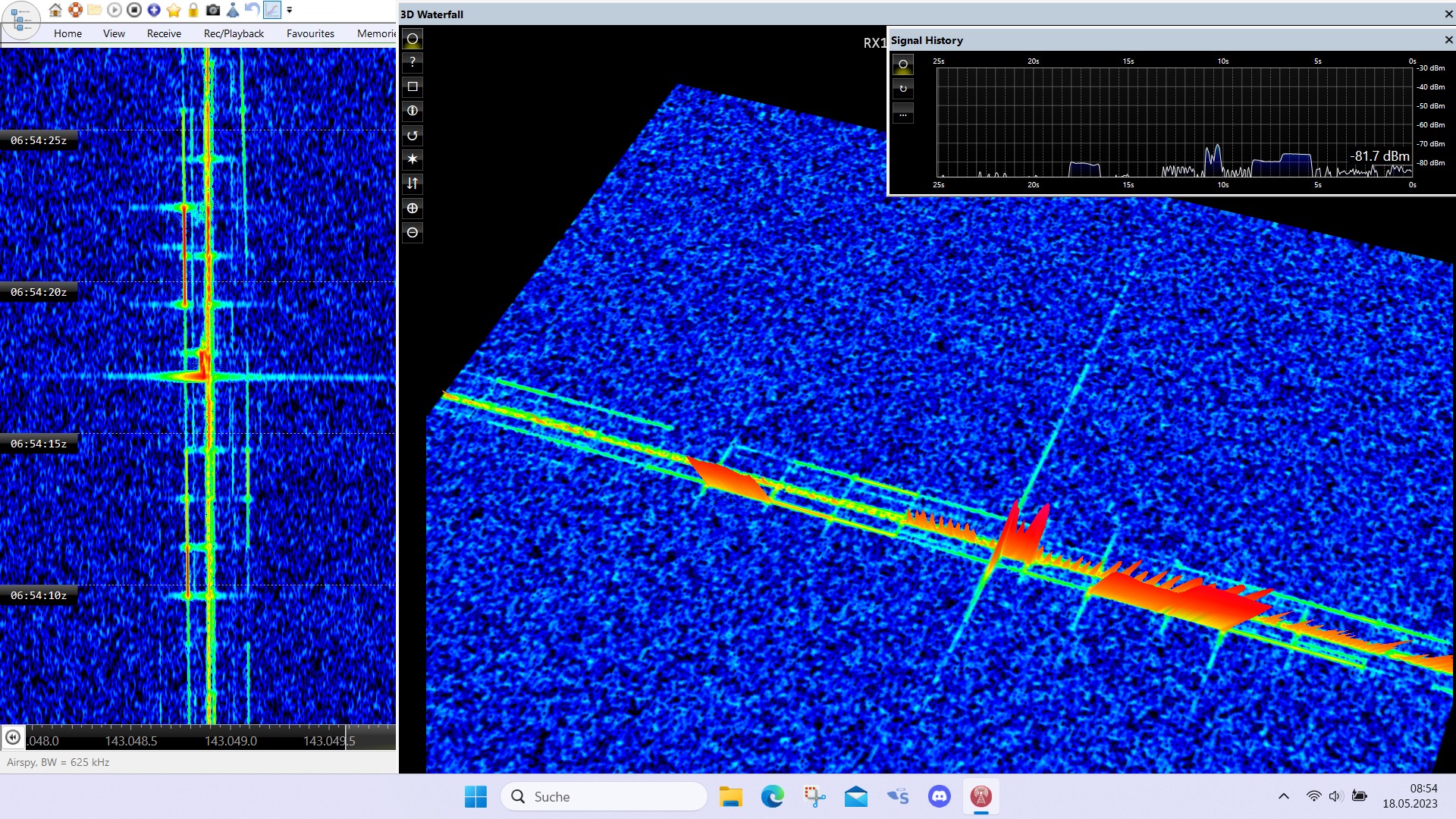Start receiver with the play icon
This screenshot has height=819, width=1456.
click(x=115, y=10)
